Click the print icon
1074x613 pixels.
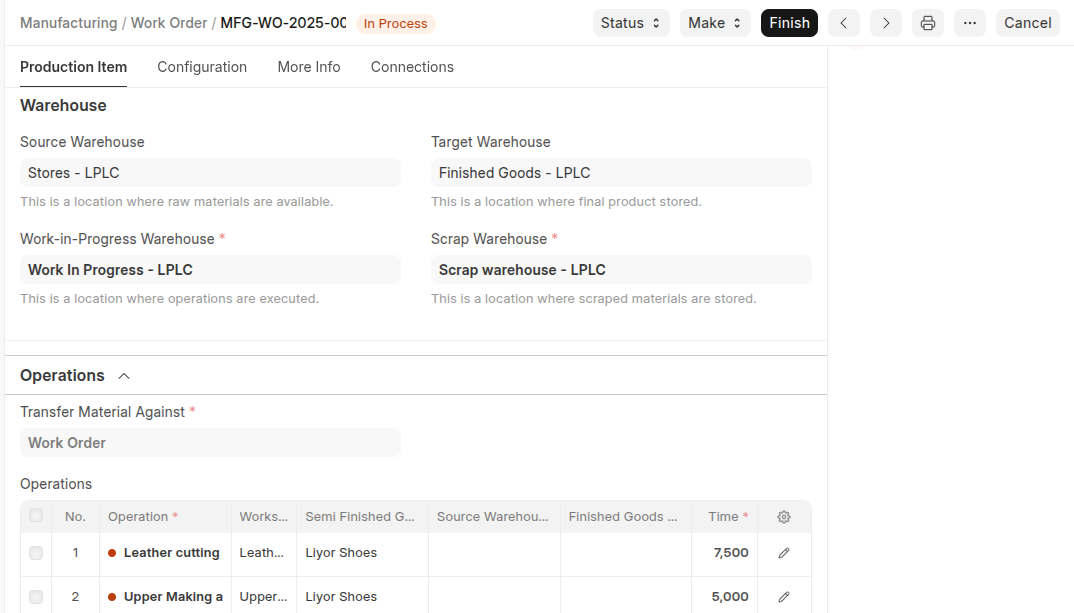tap(928, 23)
